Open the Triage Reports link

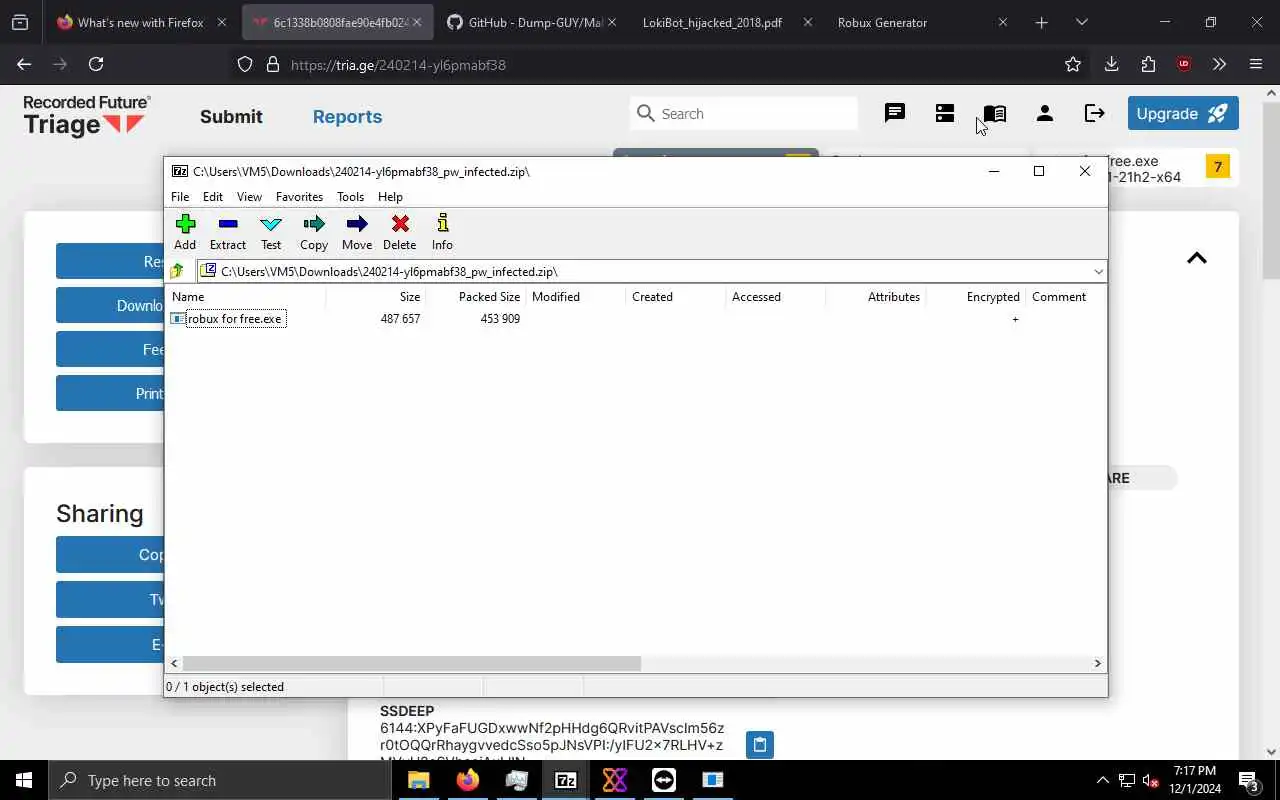point(347,116)
